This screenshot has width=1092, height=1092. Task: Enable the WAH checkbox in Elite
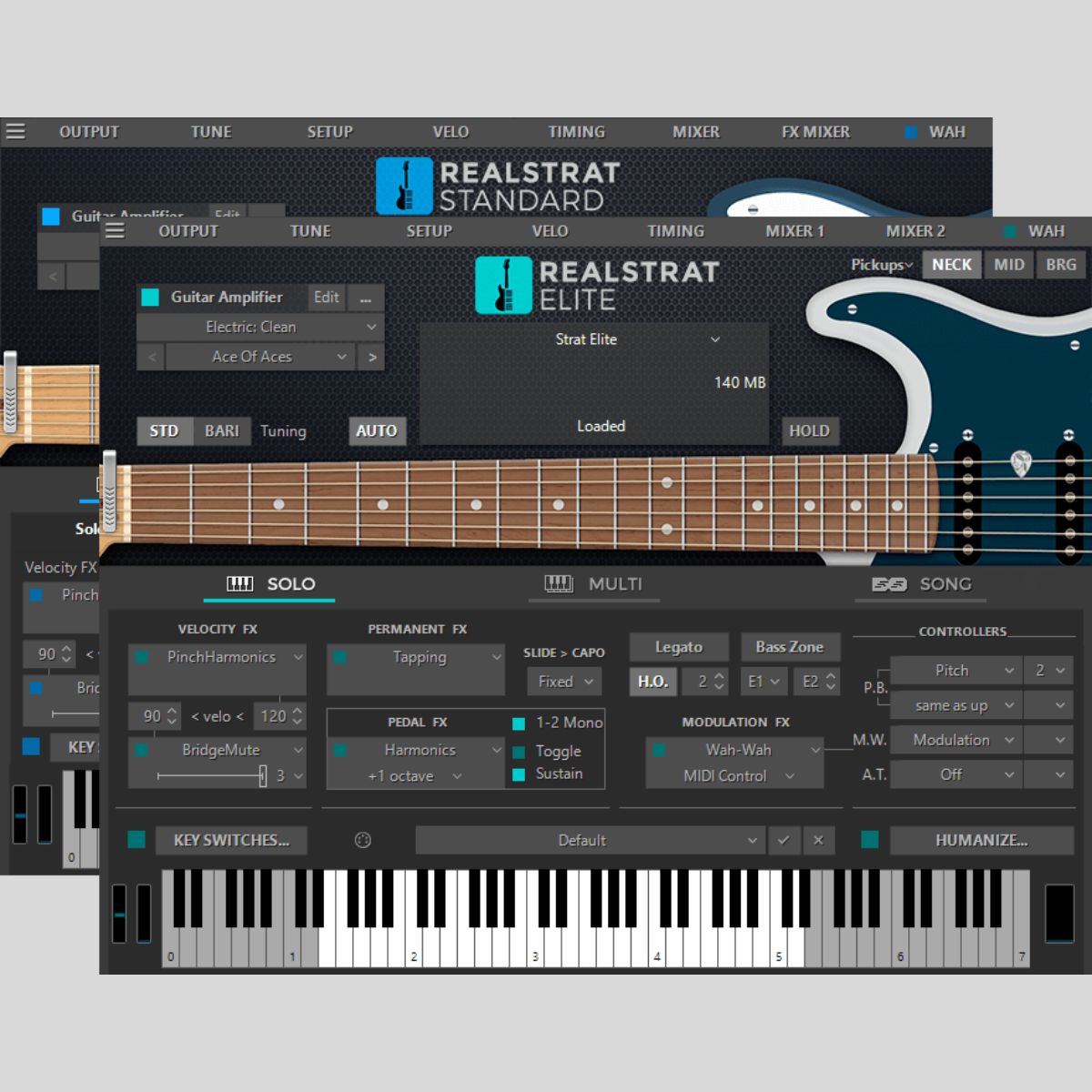1009,231
